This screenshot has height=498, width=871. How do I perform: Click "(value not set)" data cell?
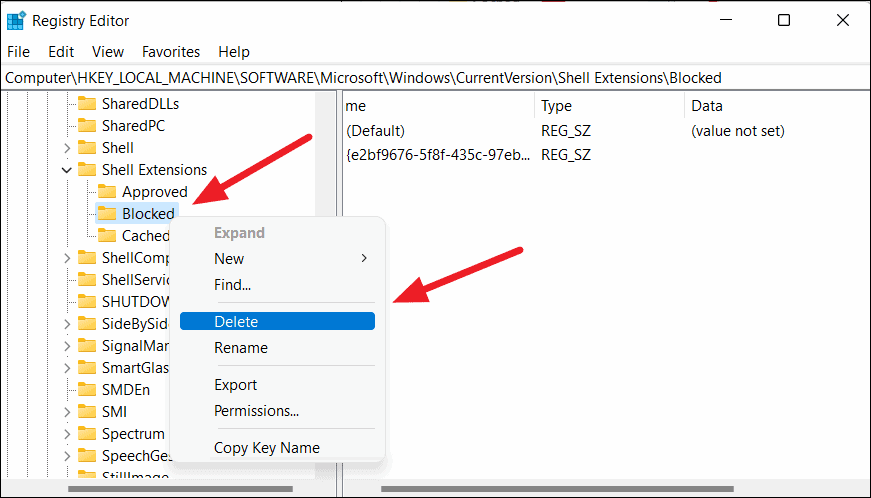coord(738,131)
